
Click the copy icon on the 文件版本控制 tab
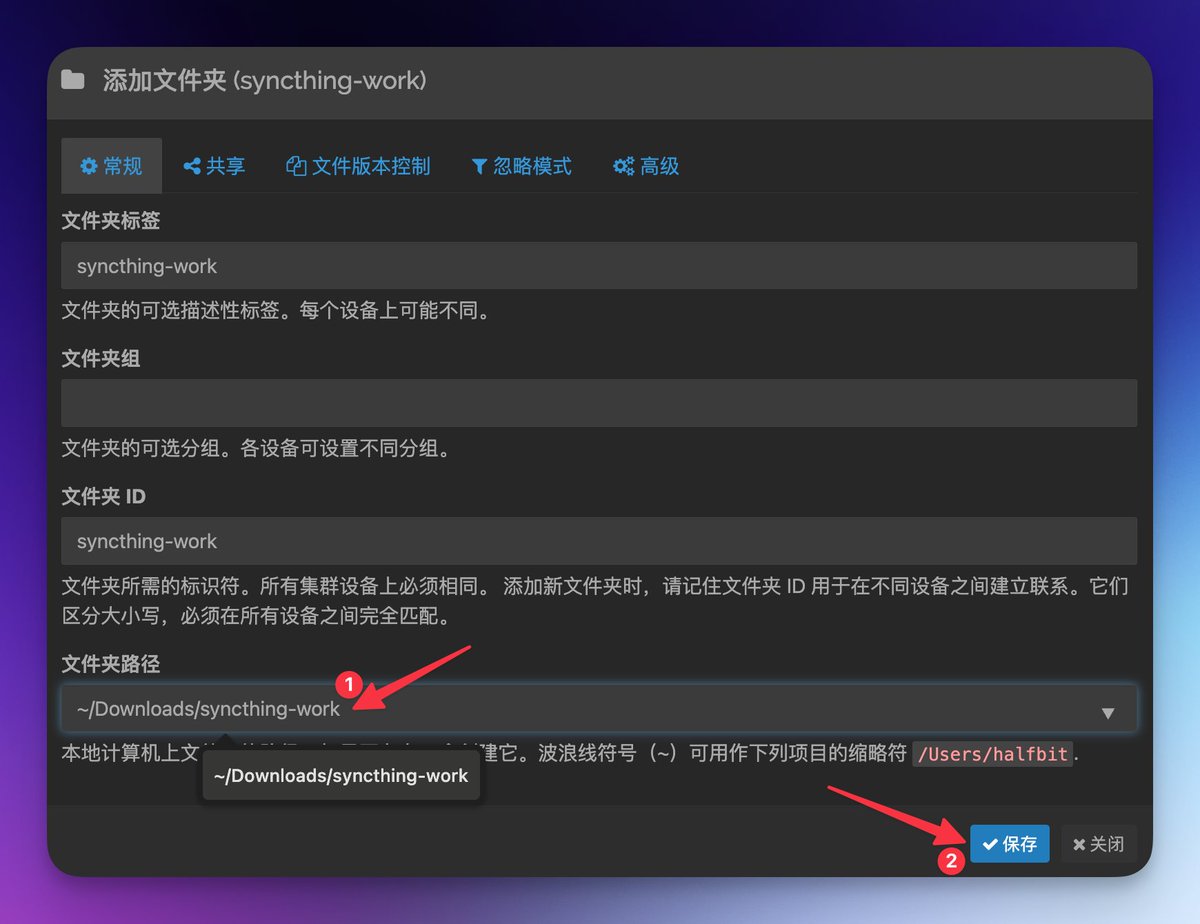coord(296,166)
